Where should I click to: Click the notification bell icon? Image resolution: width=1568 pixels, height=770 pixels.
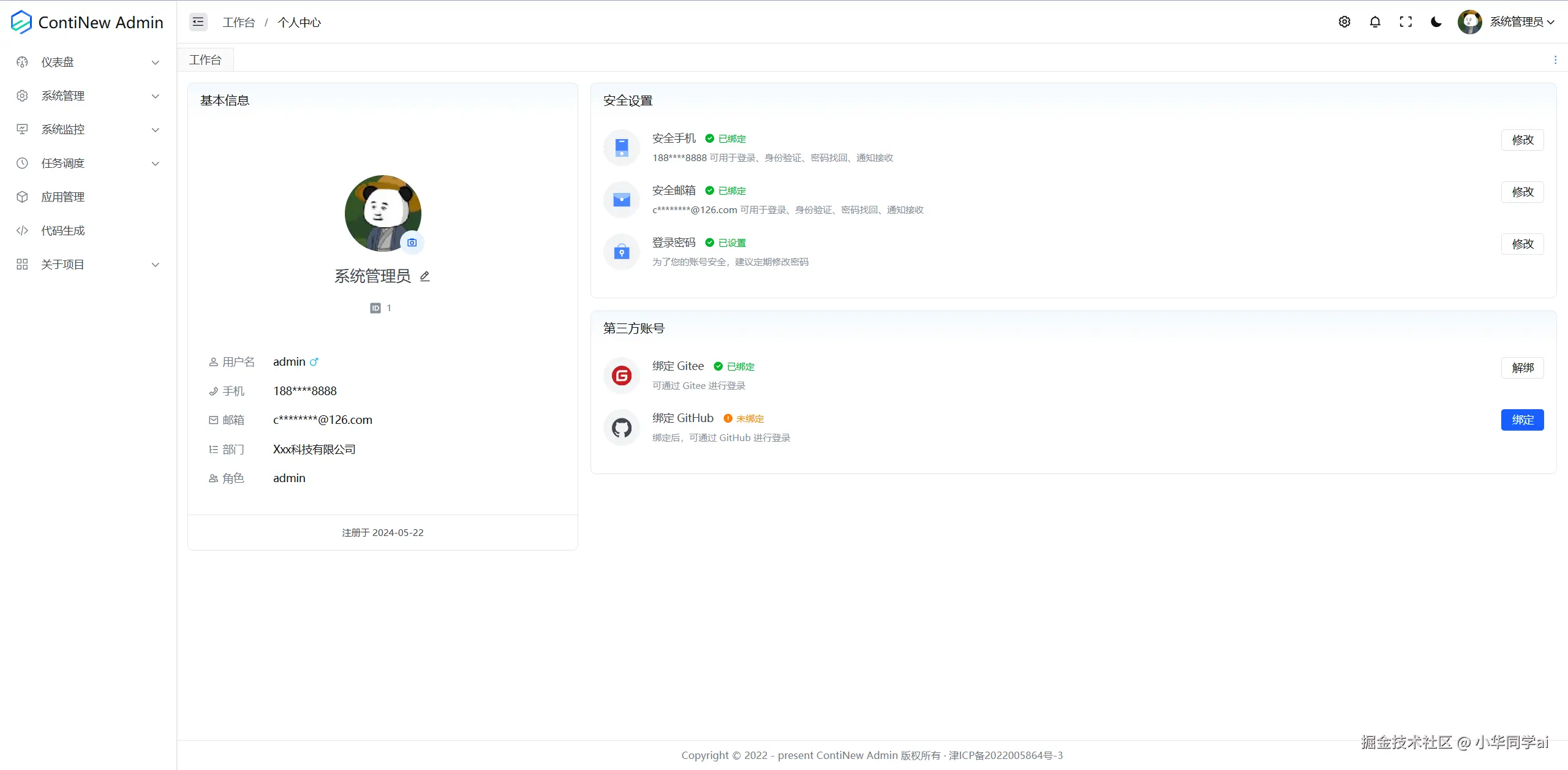click(x=1375, y=22)
